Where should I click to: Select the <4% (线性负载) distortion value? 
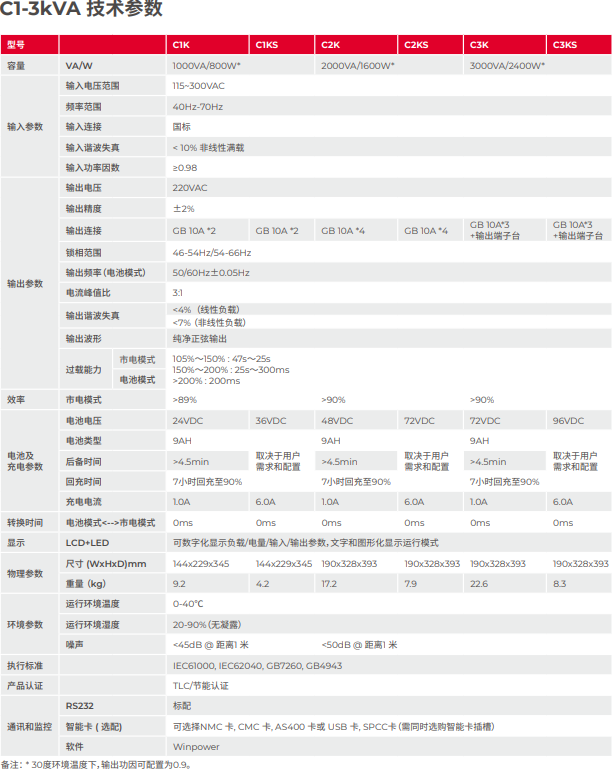(x=206, y=309)
